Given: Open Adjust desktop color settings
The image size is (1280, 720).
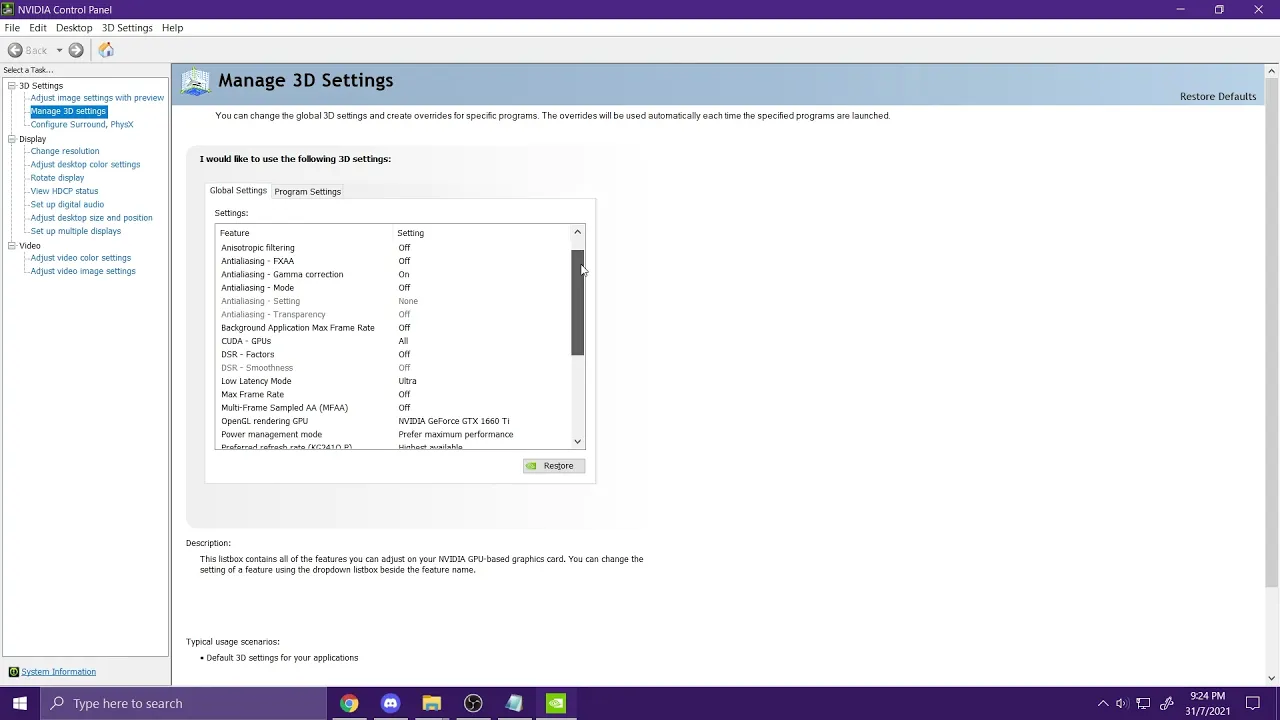Looking at the screenshot, I should click(85, 164).
